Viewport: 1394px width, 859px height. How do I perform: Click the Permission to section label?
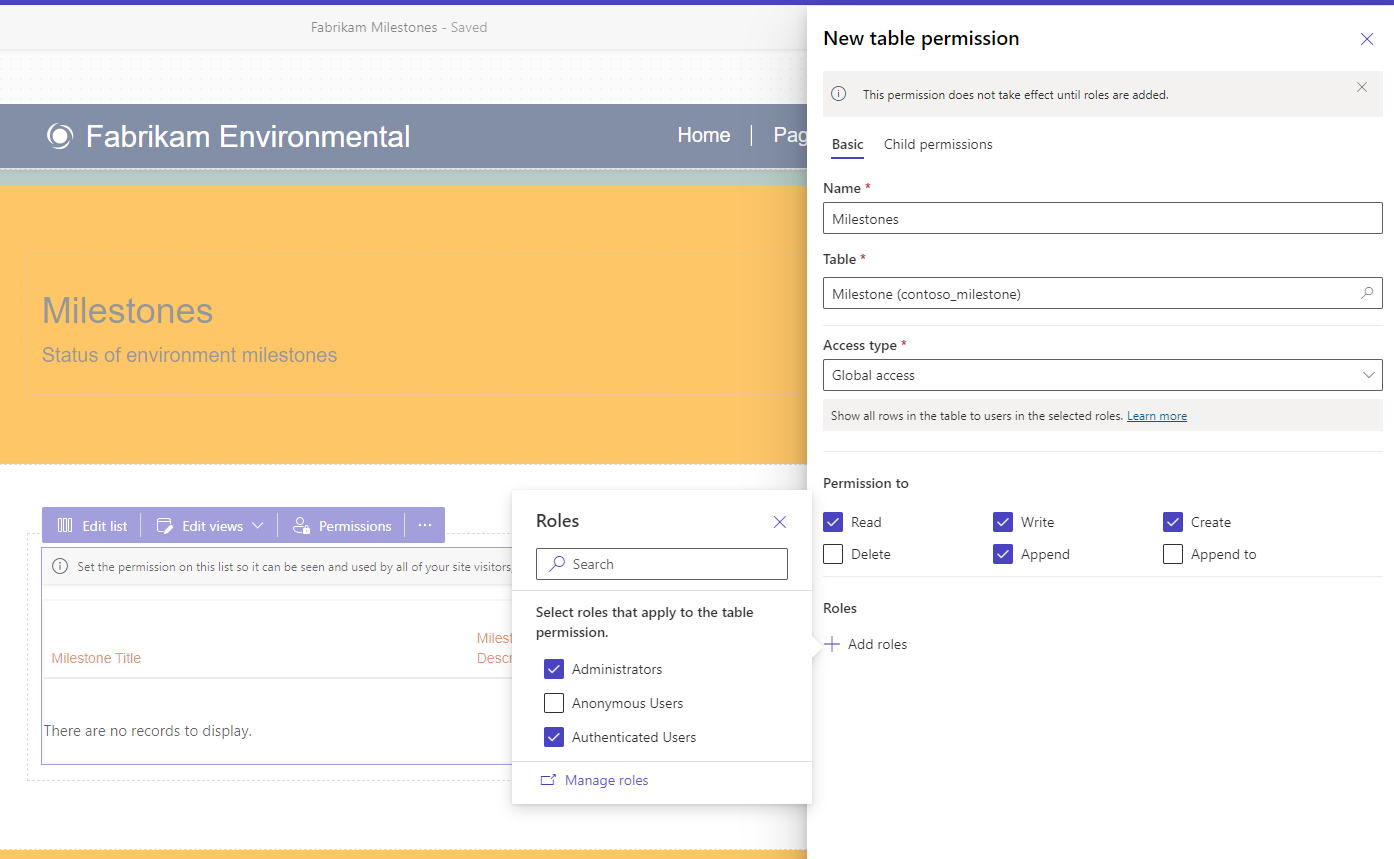coord(866,483)
